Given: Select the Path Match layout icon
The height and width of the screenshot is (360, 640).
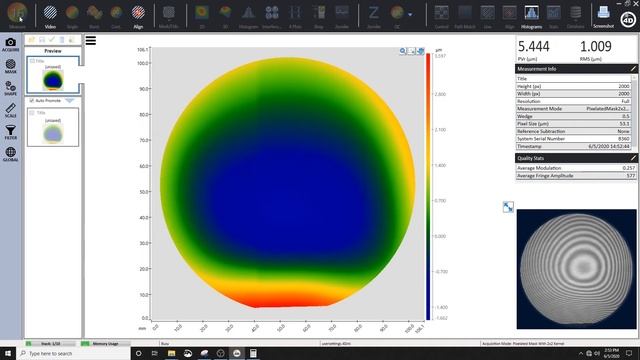Looking at the screenshot, I should coord(464,16).
